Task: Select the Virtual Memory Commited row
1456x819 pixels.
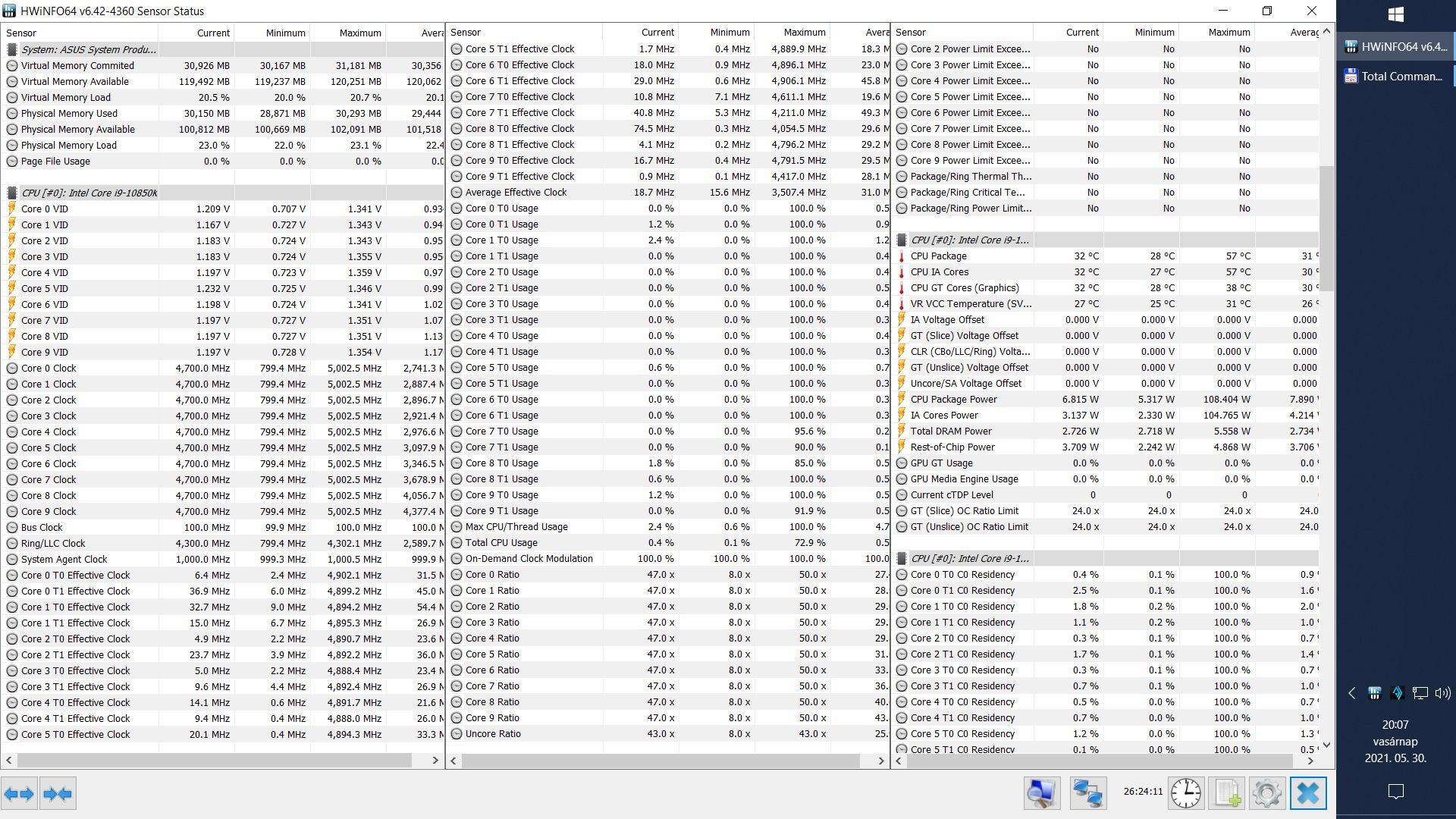Action: click(223, 66)
